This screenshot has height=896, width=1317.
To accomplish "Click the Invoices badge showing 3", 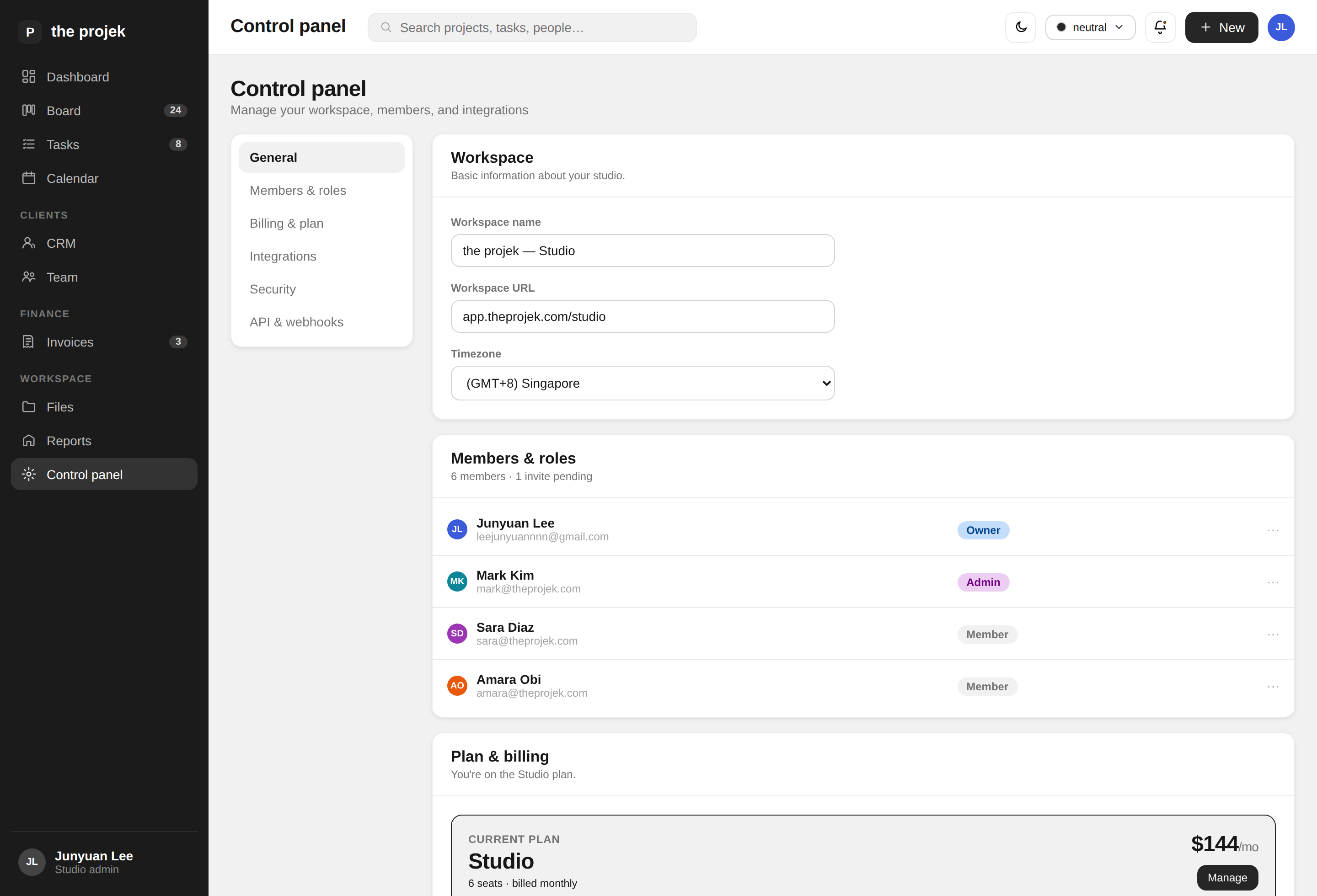I will tap(178, 341).
